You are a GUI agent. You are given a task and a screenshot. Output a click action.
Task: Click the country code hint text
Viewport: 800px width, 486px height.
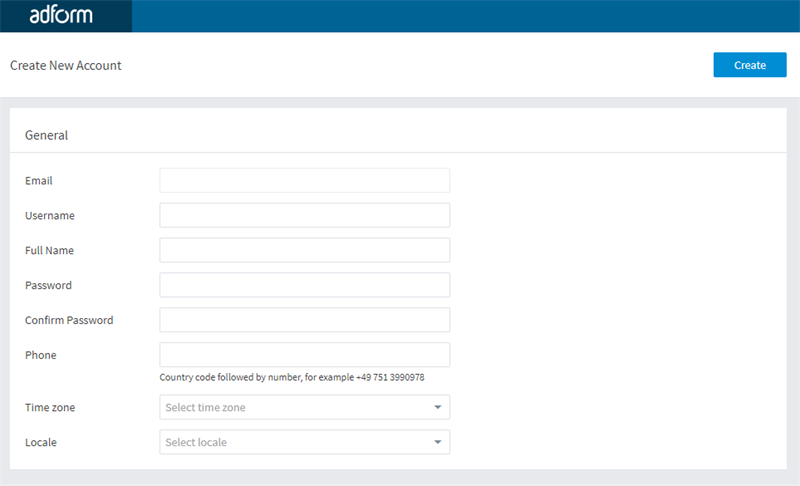[292, 377]
